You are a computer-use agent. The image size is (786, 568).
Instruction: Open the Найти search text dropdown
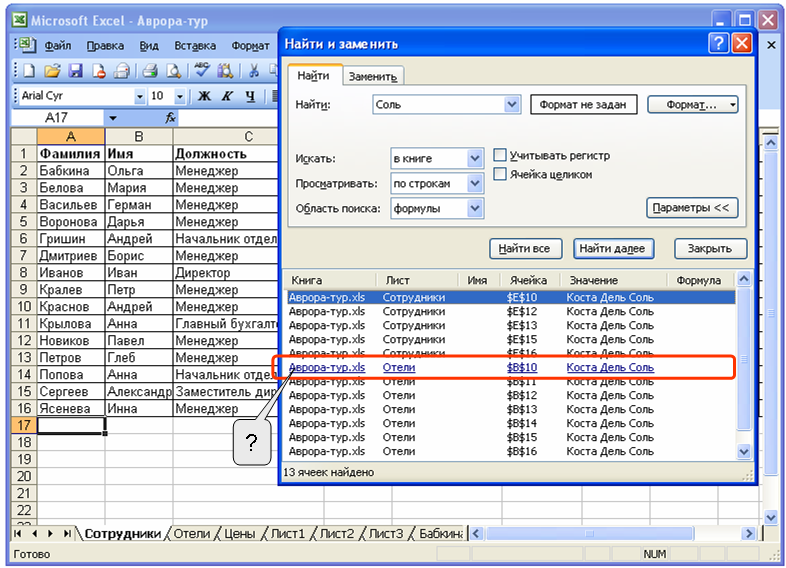click(511, 104)
